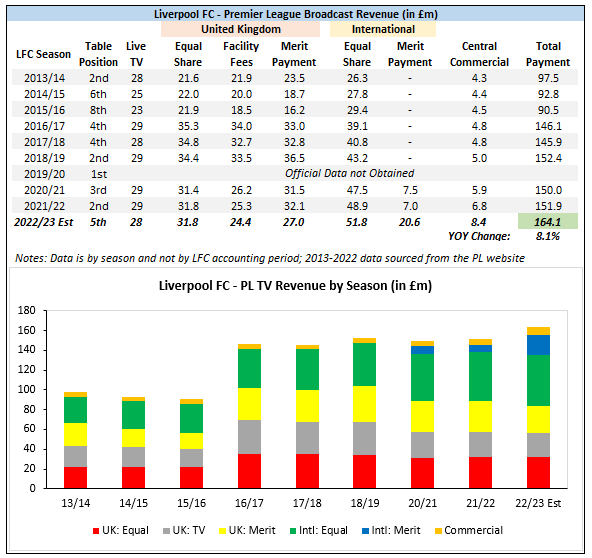This screenshot has width=592, height=558.
Task: Select the '2014/15' season cell
Action: click(45, 94)
